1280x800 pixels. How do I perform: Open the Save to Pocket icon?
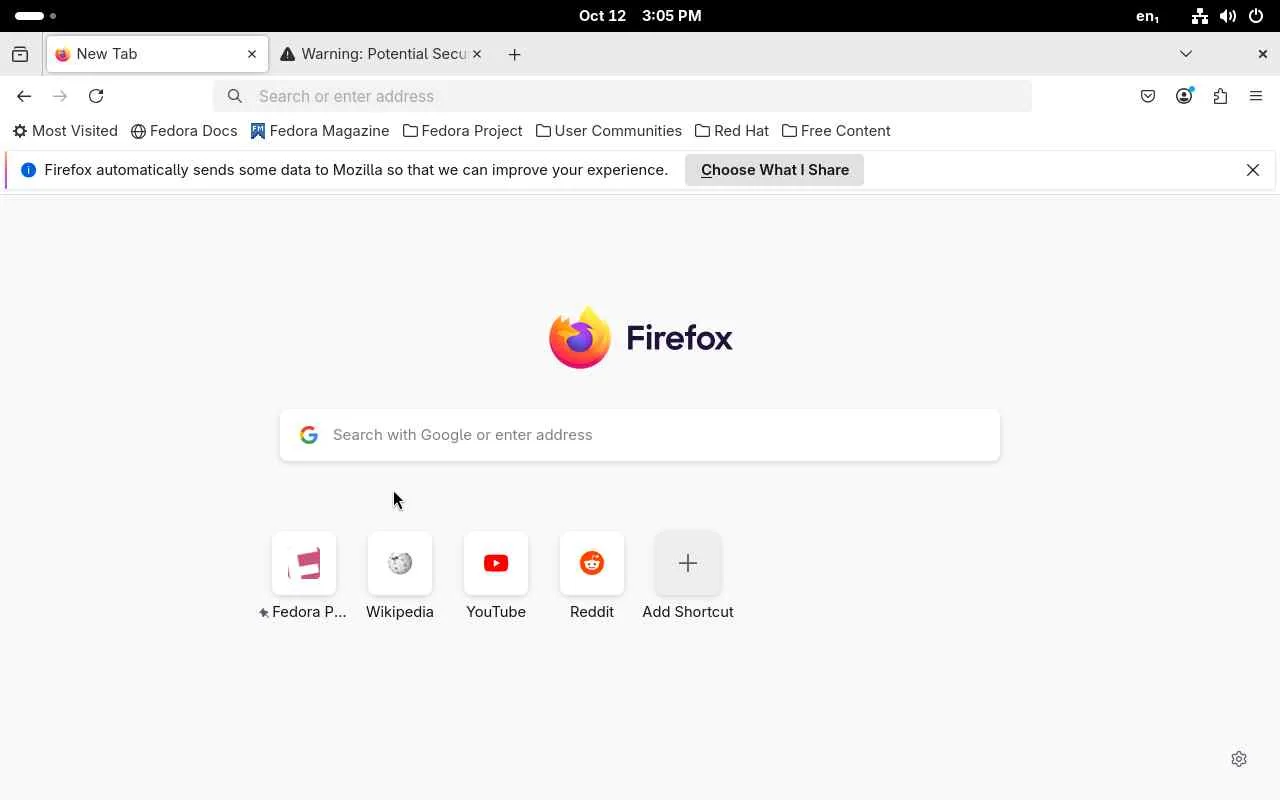click(1148, 96)
